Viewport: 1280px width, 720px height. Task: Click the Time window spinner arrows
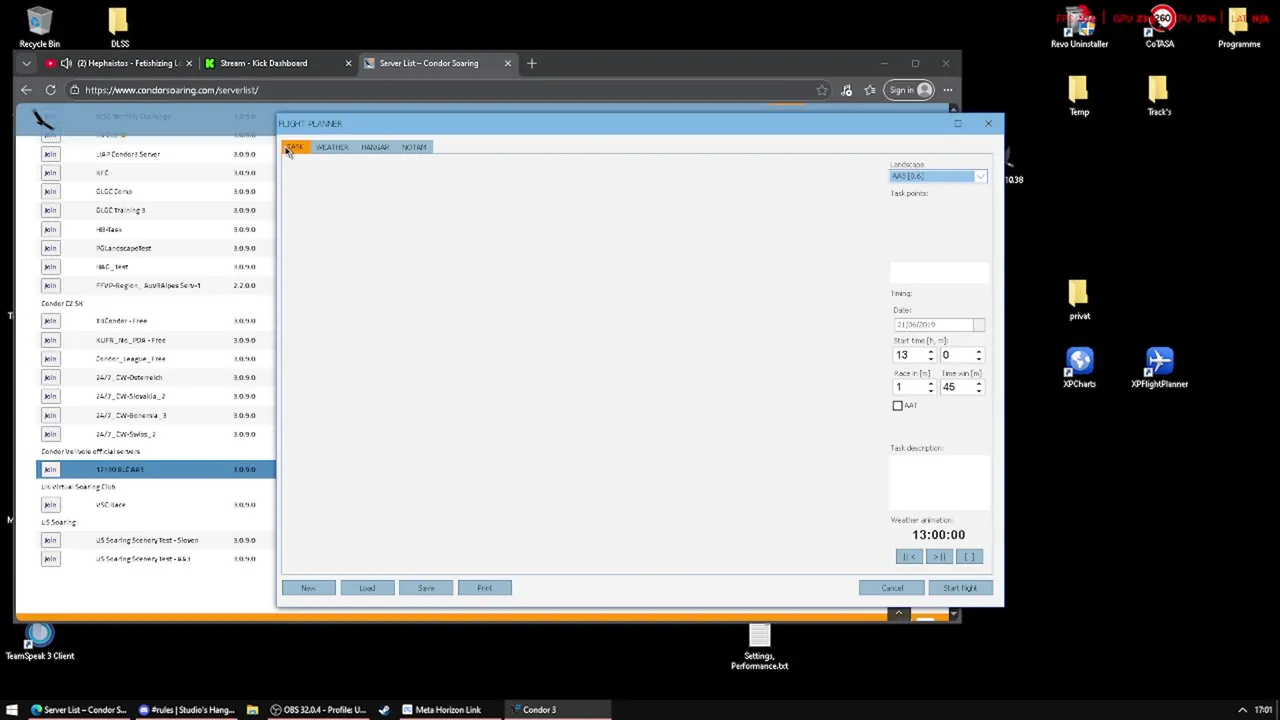tap(979, 387)
